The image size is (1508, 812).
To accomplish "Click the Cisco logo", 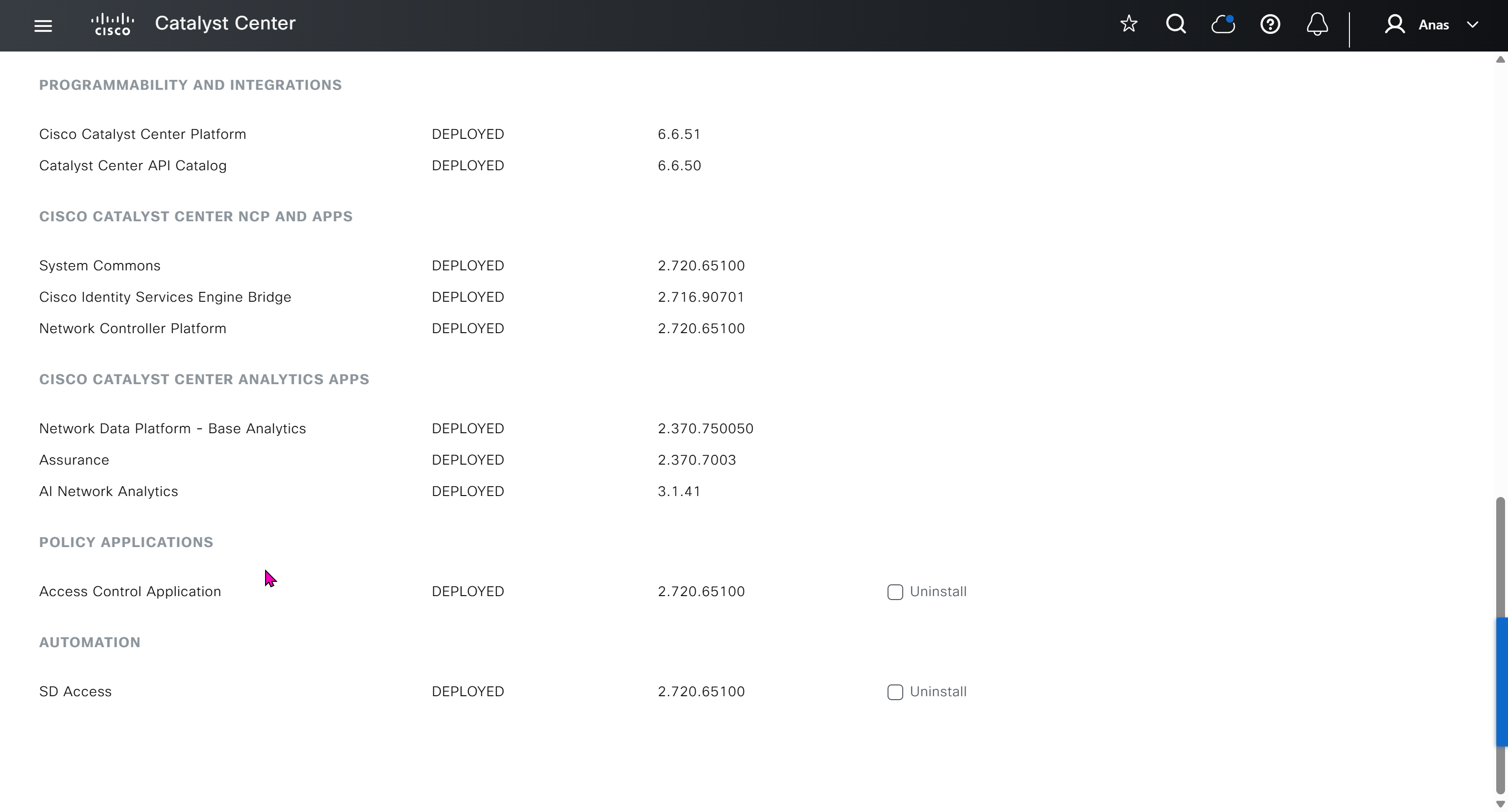I will tap(112, 25).
